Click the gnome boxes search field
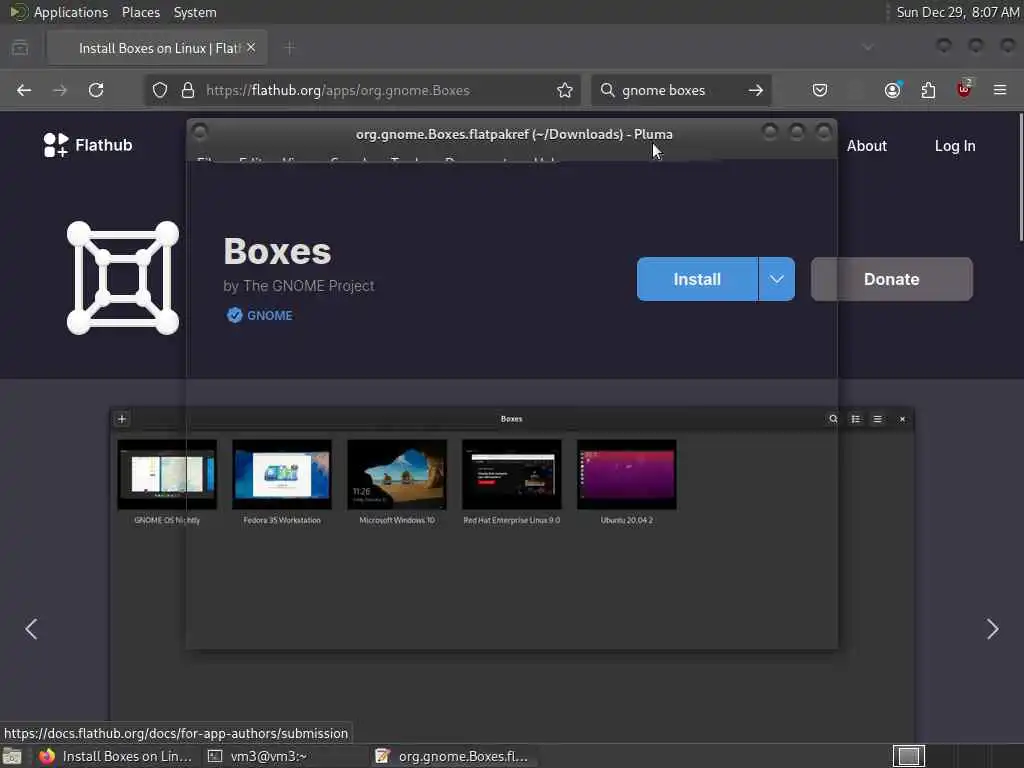This screenshot has height=768, width=1024. point(679,90)
